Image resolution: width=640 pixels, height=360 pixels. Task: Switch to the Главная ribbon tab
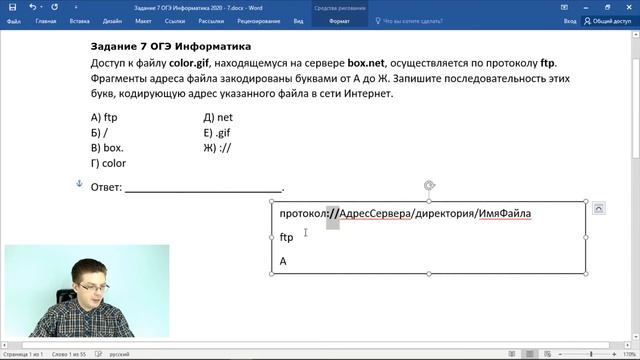point(46,21)
